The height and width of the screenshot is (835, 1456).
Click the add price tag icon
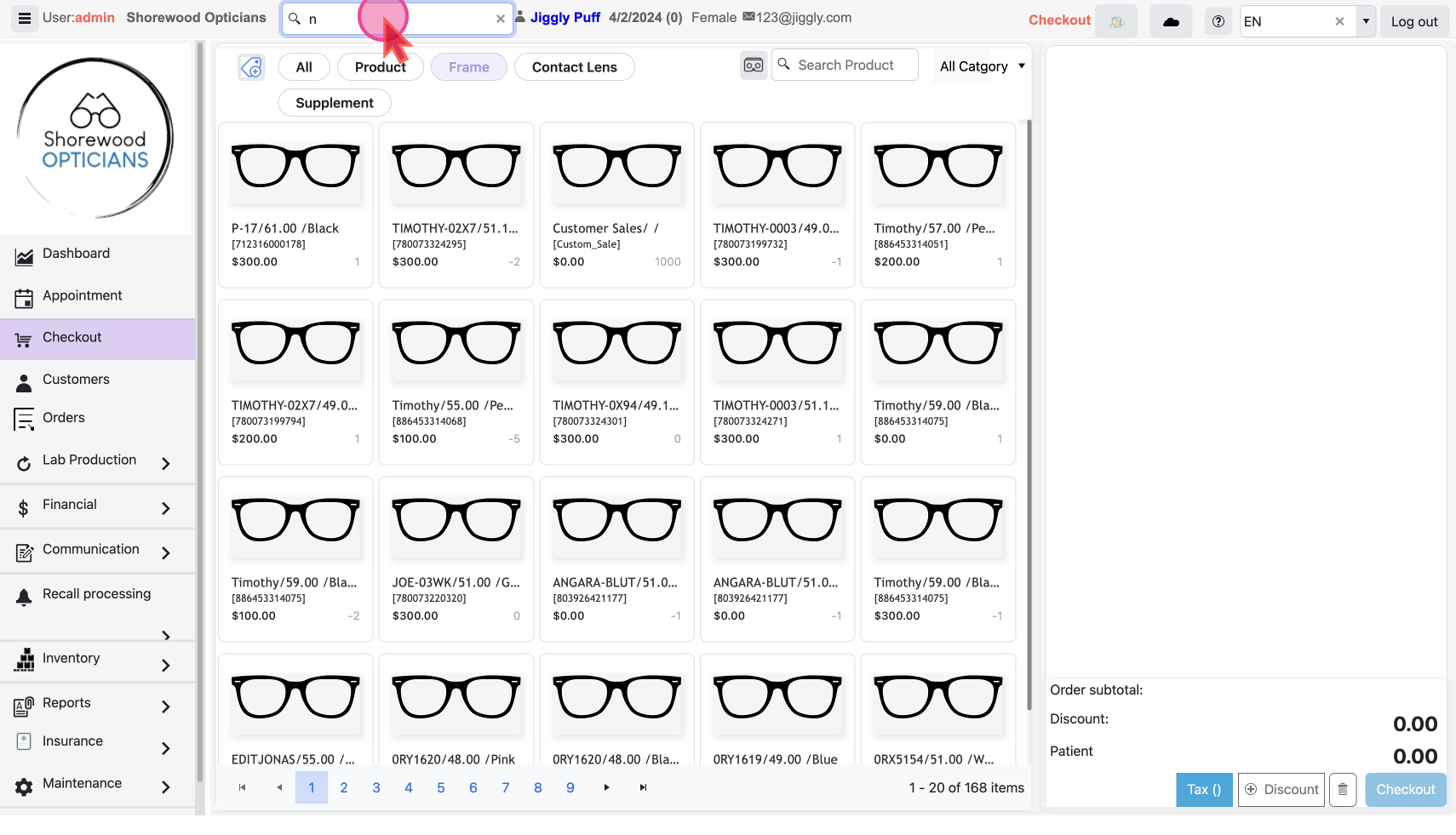pyautogui.click(x=251, y=67)
